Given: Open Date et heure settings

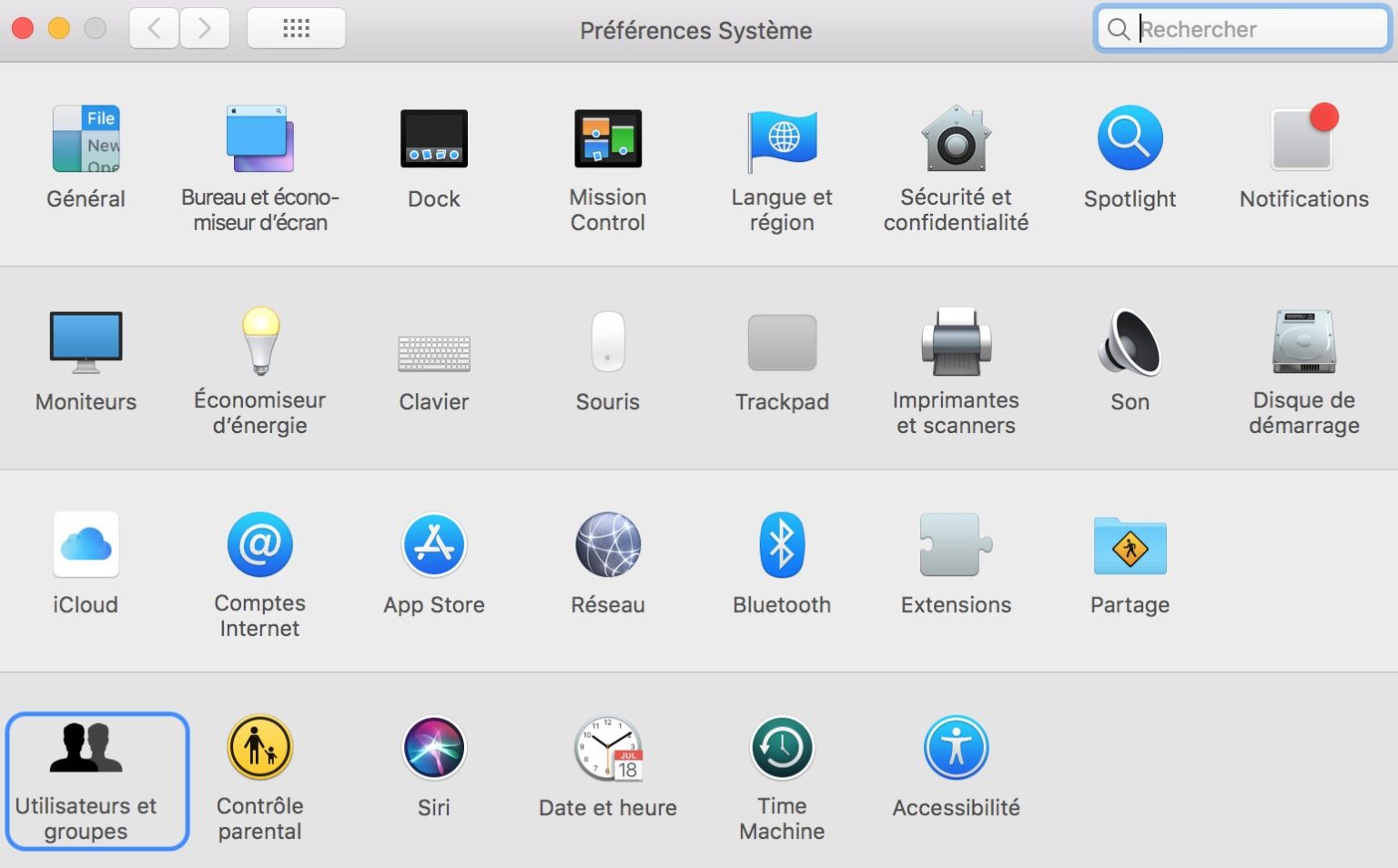Looking at the screenshot, I should (x=608, y=766).
